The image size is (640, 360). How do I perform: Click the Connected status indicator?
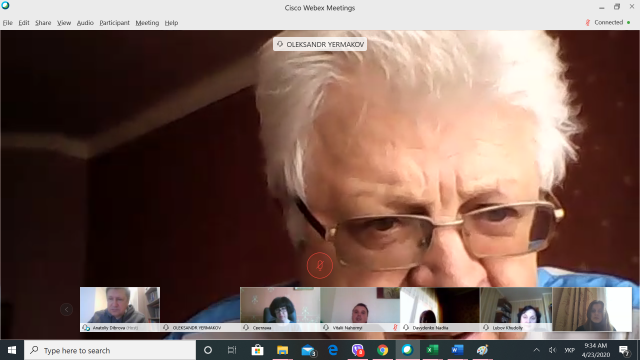click(x=608, y=22)
